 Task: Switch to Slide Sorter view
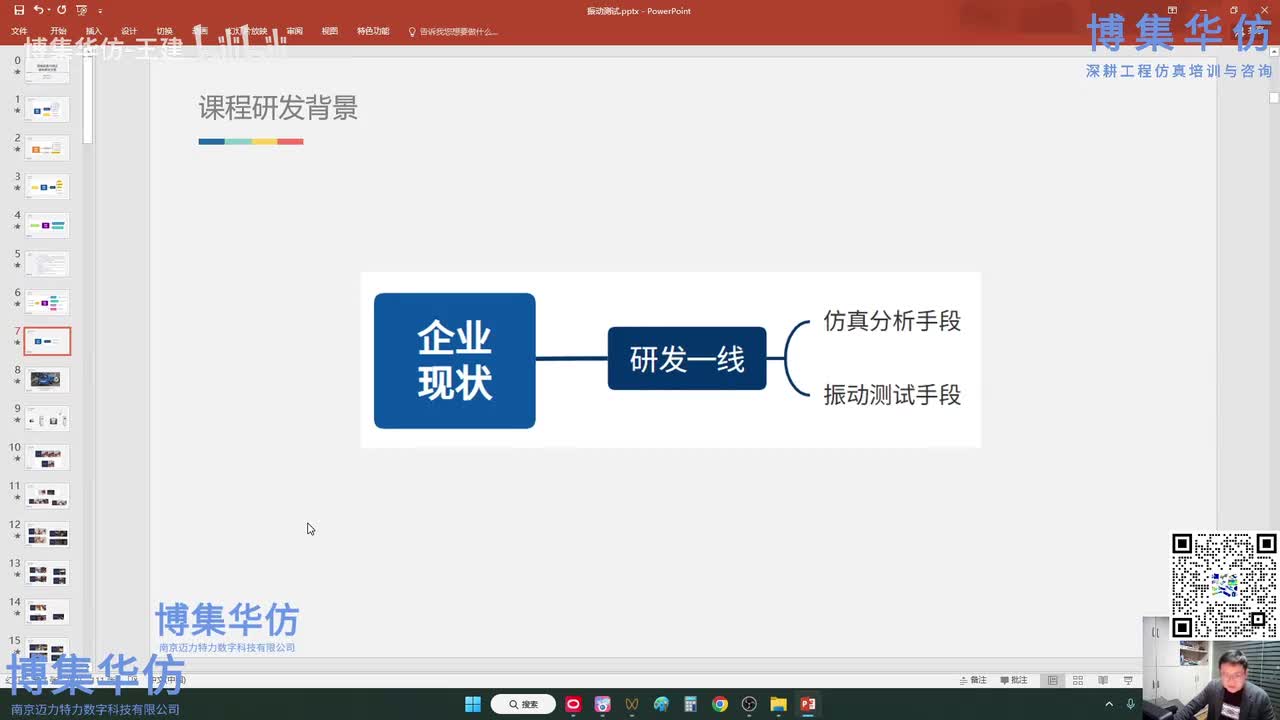click(1077, 680)
